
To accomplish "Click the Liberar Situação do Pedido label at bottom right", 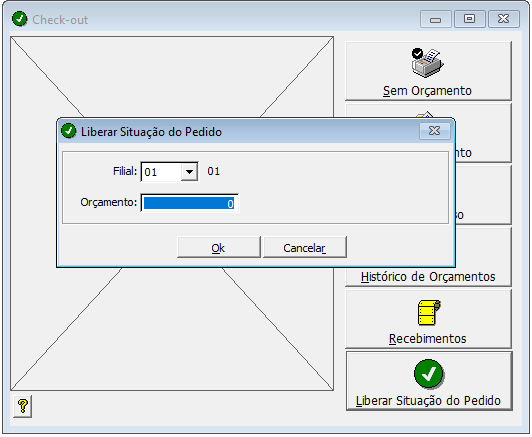I will tap(428, 401).
